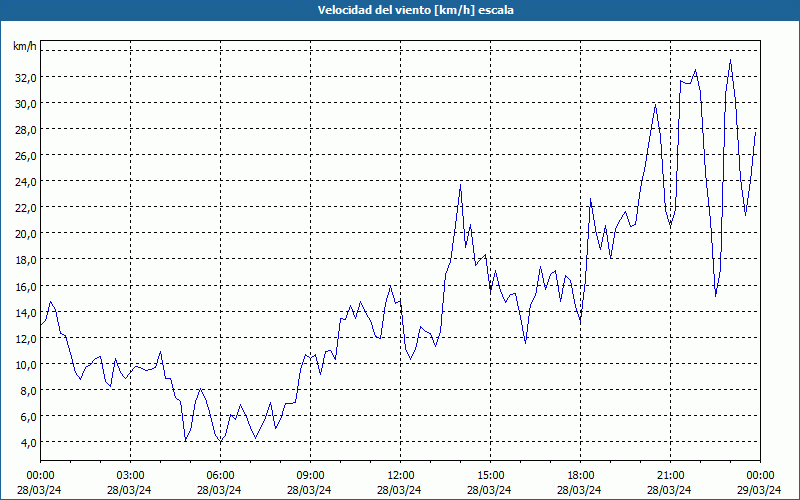Viewport: 800px width, 500px height.
Task: Select the '14,0' y-axis value
Action: [24, 312]
